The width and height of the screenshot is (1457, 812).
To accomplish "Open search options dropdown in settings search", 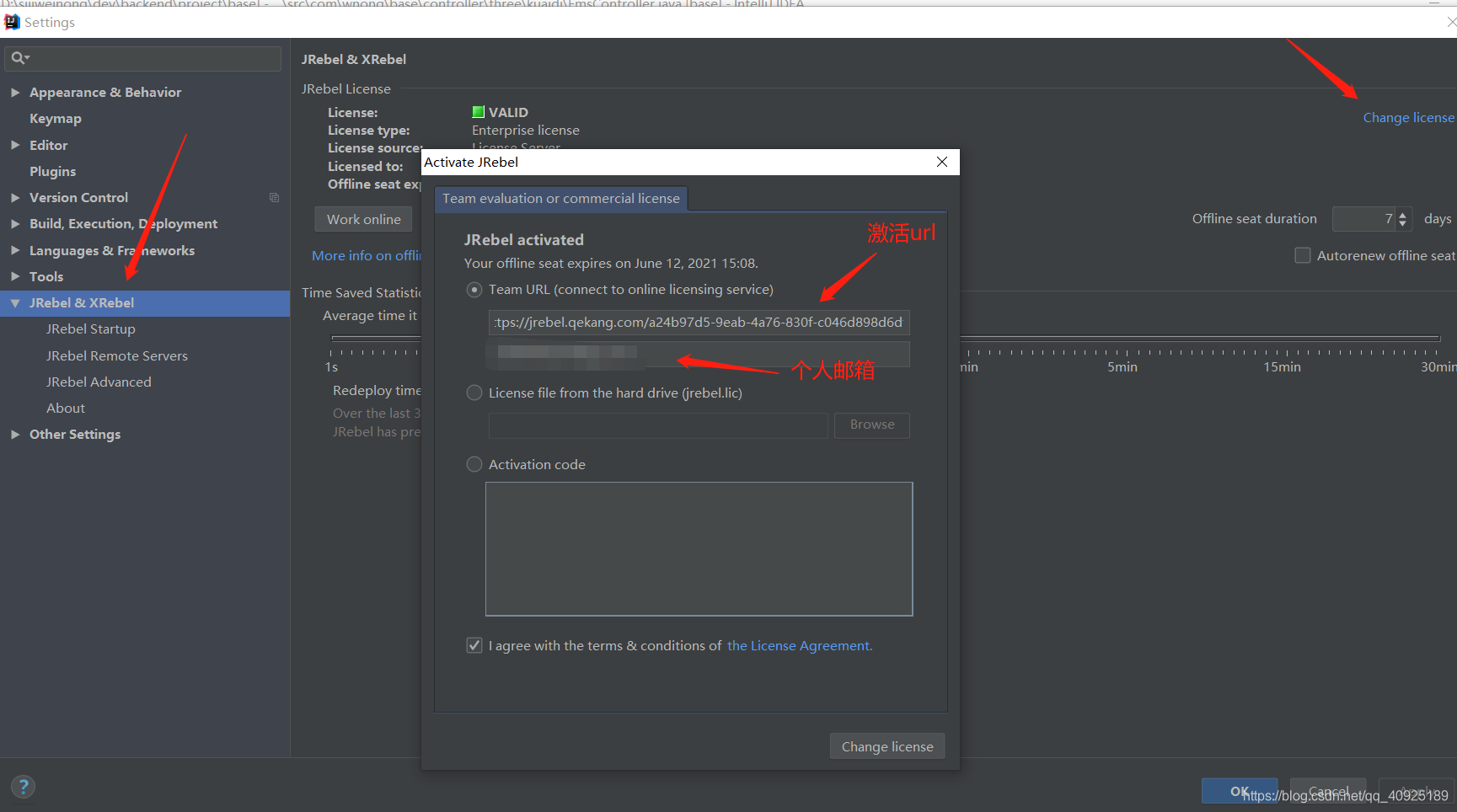I will [27, 58].
